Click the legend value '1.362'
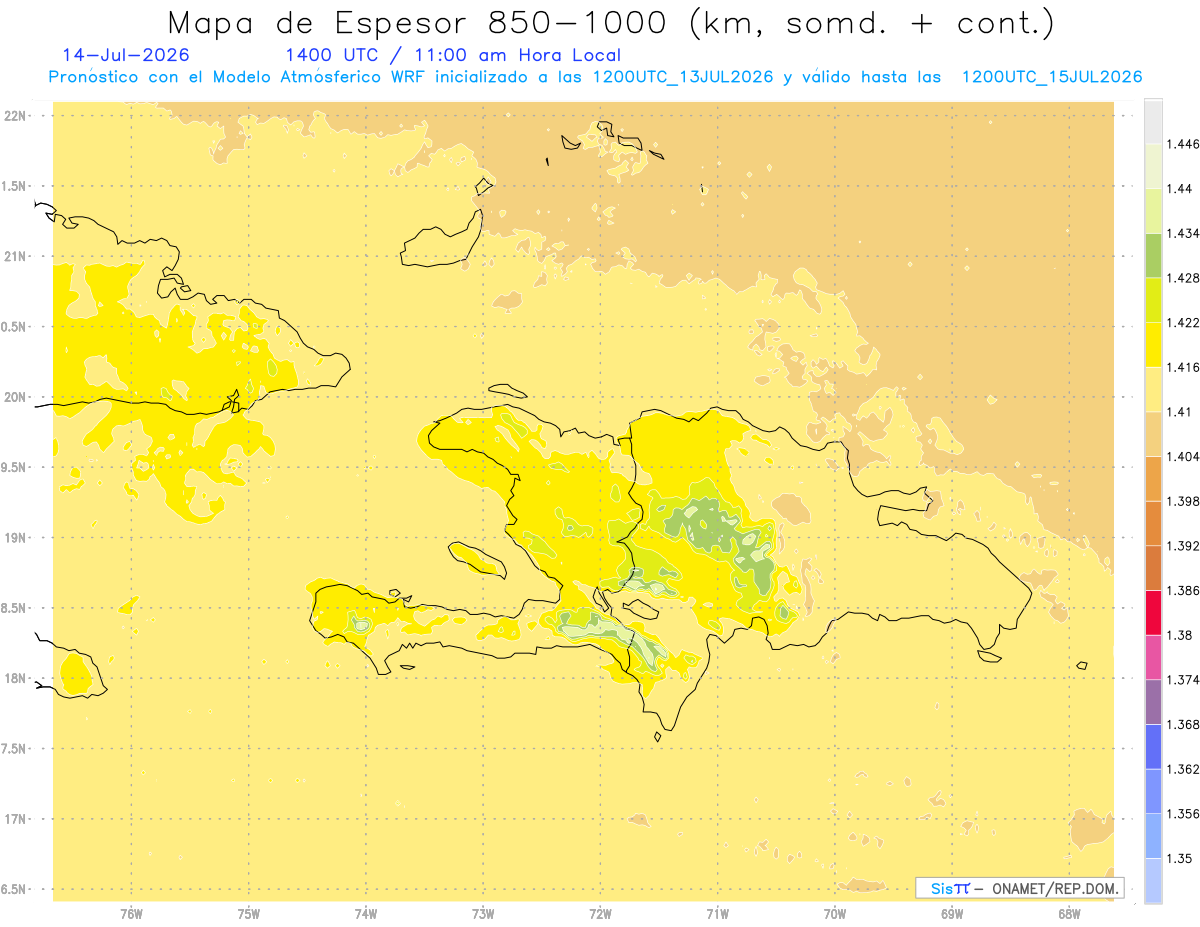Viewport: 1200px width, 927px height. 1183,769
